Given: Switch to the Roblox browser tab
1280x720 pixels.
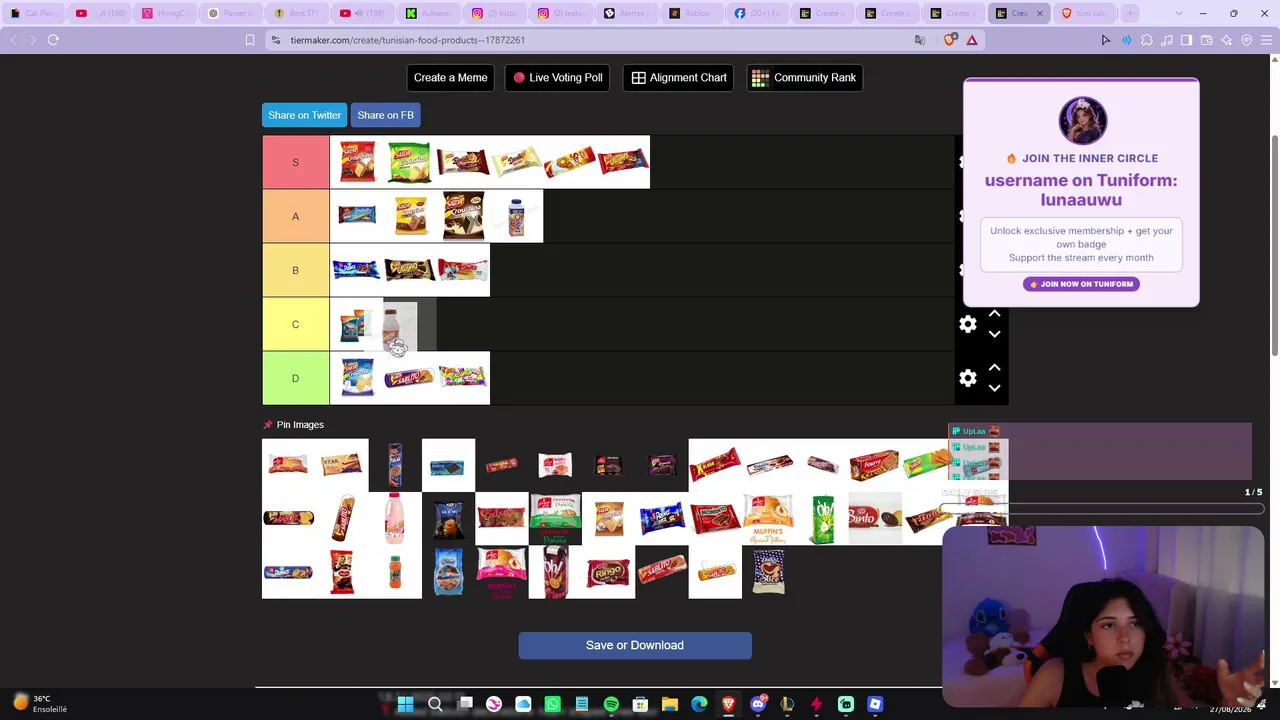Looking at the screenshot, I should [691, 13].
